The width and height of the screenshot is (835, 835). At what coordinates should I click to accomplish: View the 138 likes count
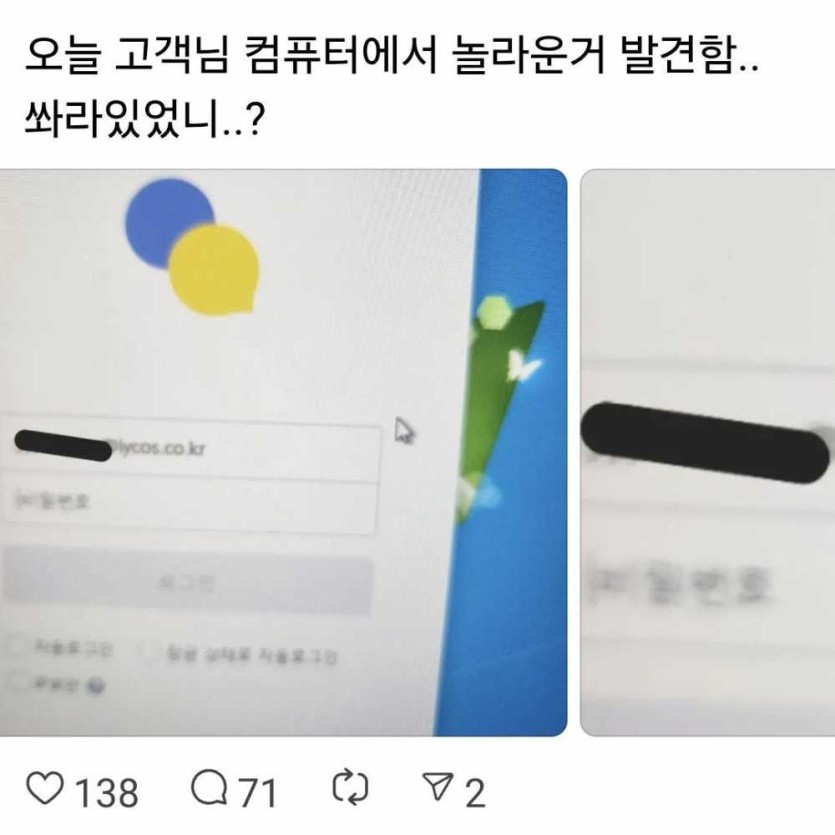(107, 793)
